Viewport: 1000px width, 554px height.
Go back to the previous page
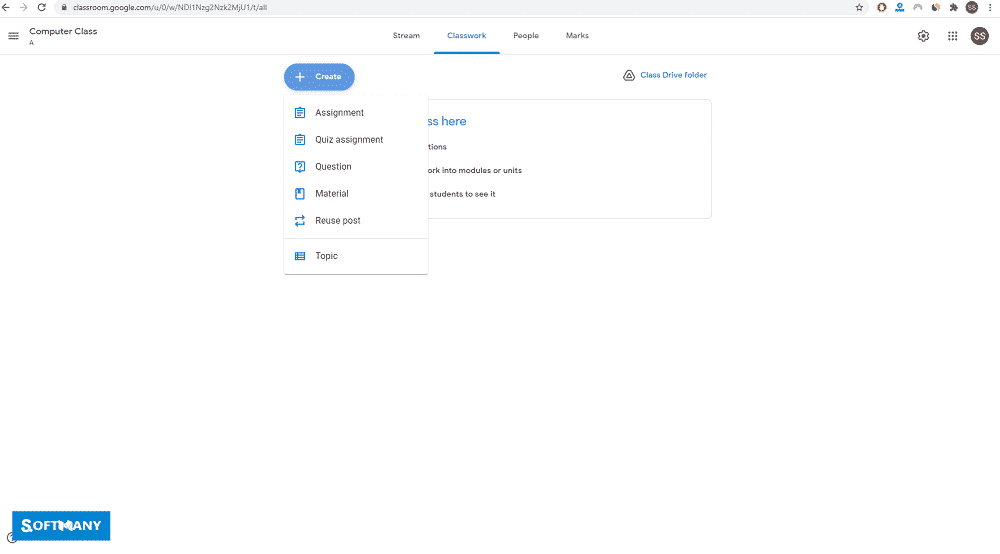point(8,7)
